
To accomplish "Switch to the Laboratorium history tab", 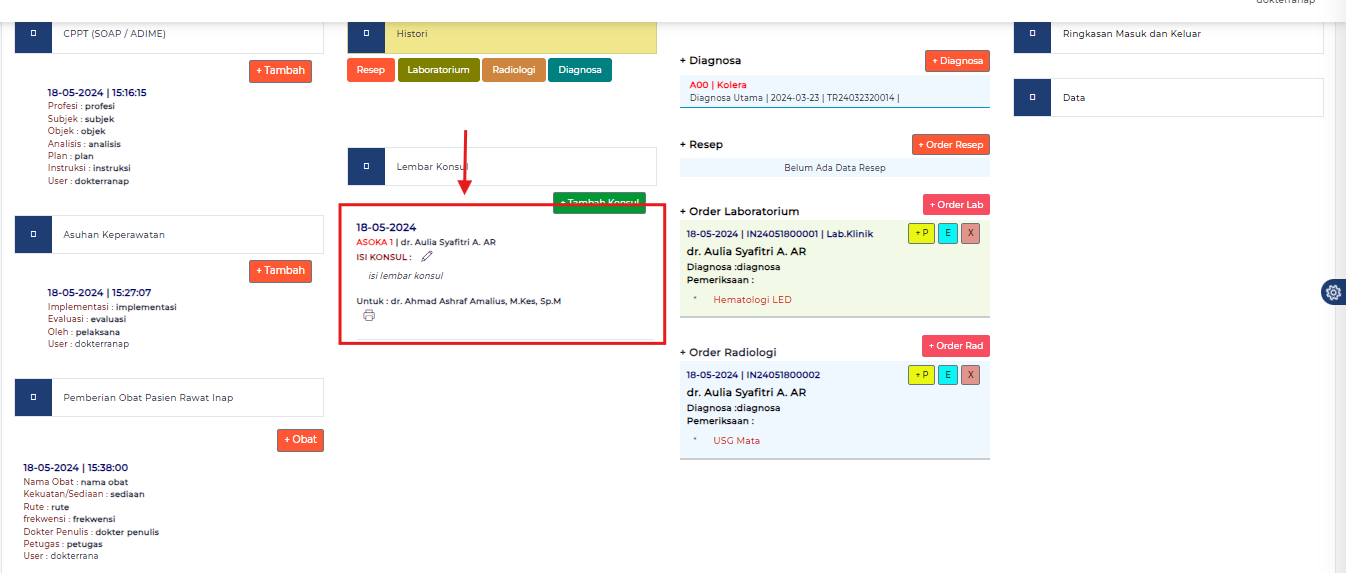I will 438,70.
